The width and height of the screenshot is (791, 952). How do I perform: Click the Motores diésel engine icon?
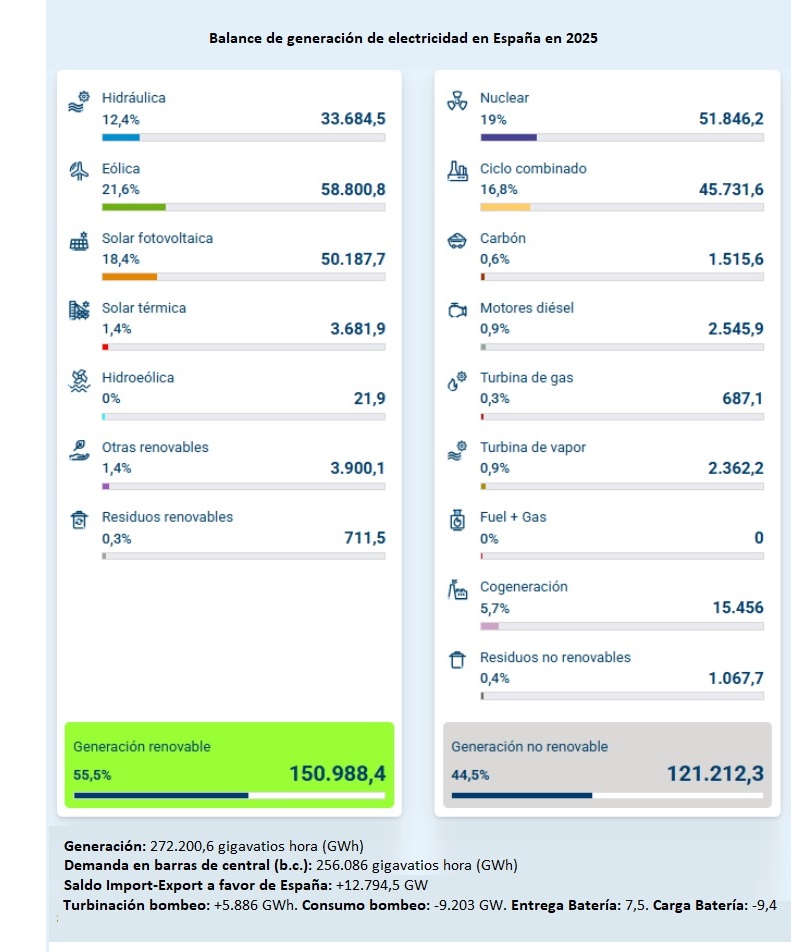(x=457, y=311)
